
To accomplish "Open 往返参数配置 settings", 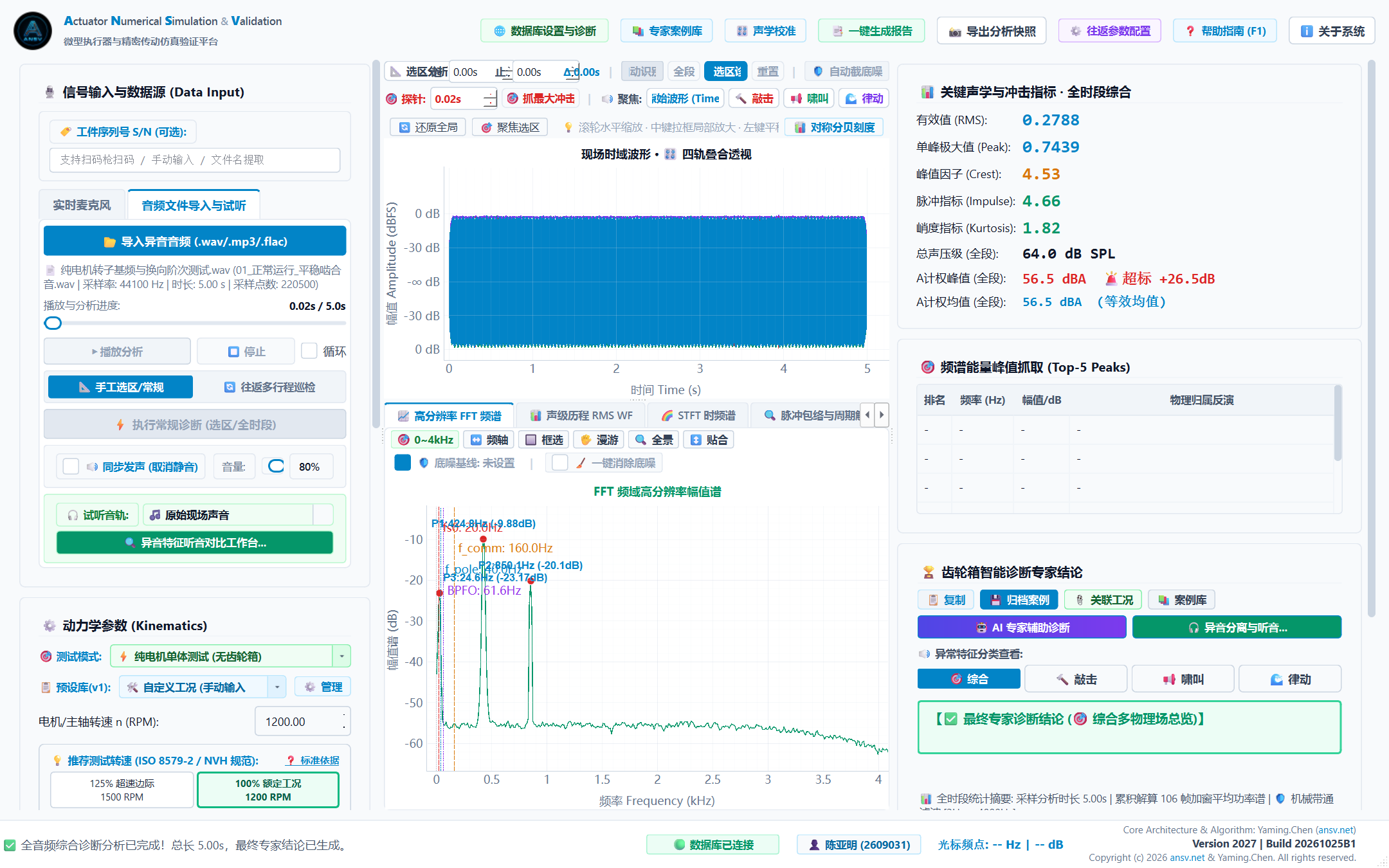I will pyautogui.click(x=1110, y=31).
